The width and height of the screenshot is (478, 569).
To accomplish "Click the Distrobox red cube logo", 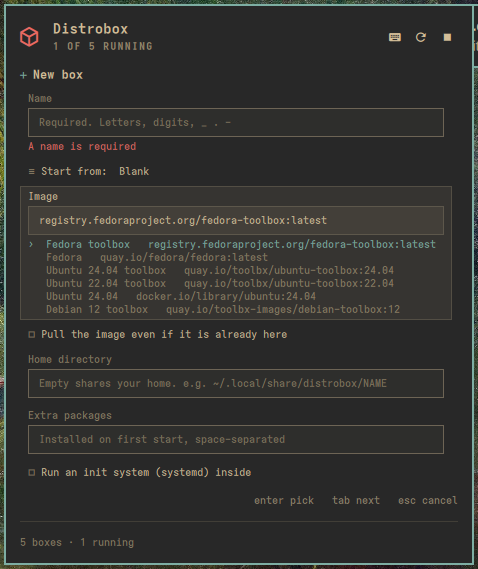I will pyautogui.click(x=29, y=37).
